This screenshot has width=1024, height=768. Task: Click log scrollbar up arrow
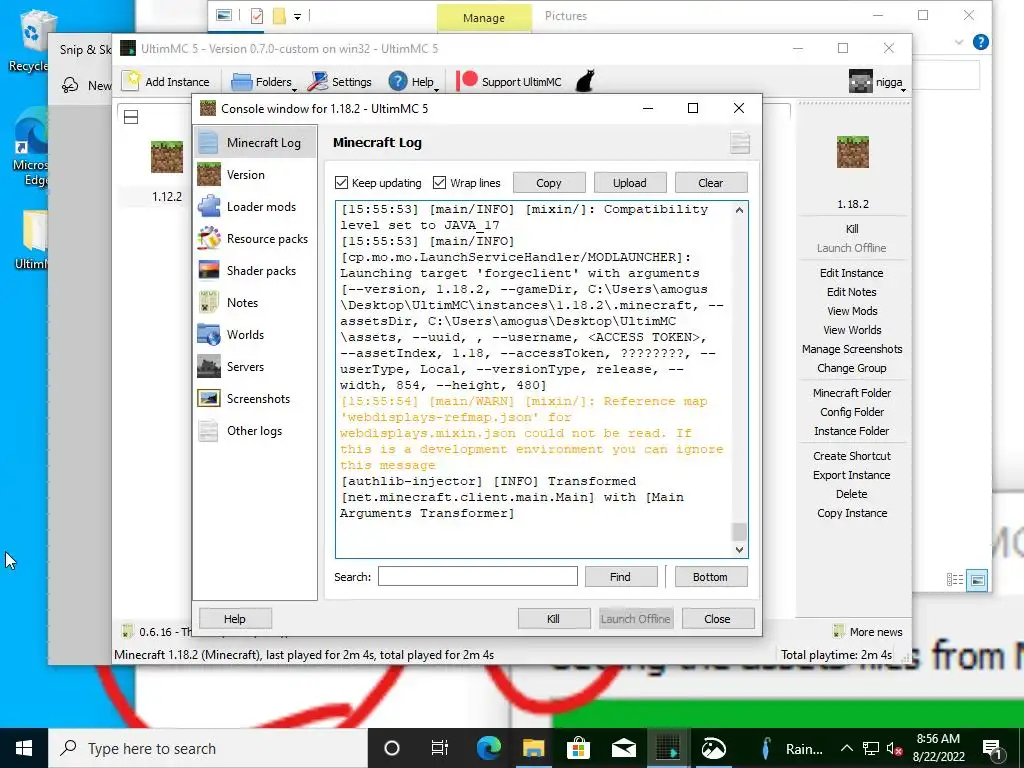point(739,210)
